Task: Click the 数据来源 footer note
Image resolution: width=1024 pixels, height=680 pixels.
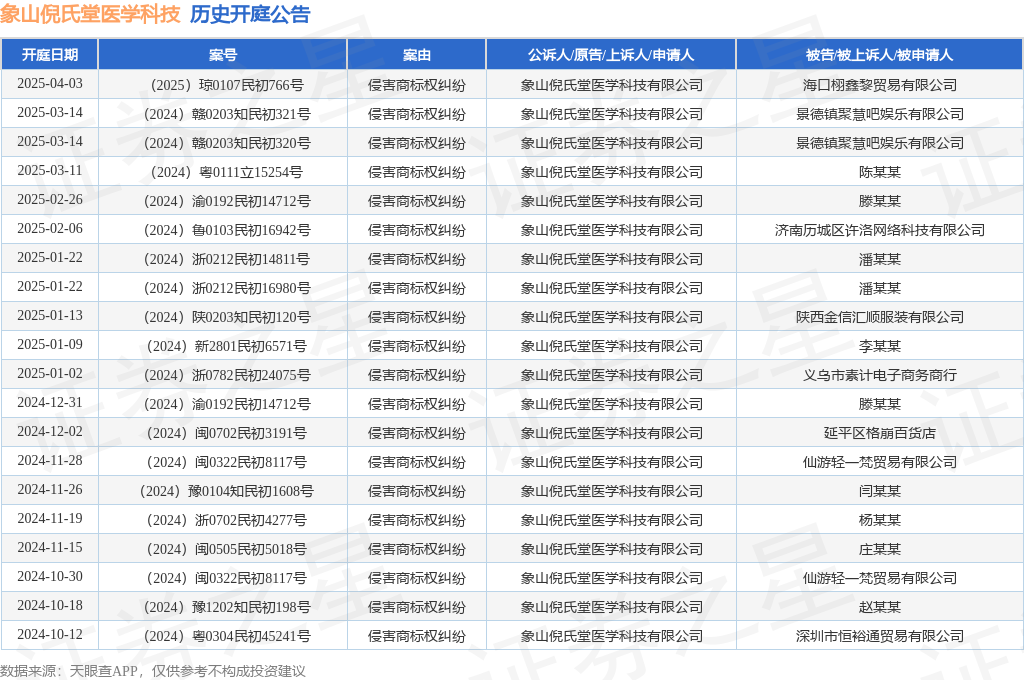Action: coord(152,671)
